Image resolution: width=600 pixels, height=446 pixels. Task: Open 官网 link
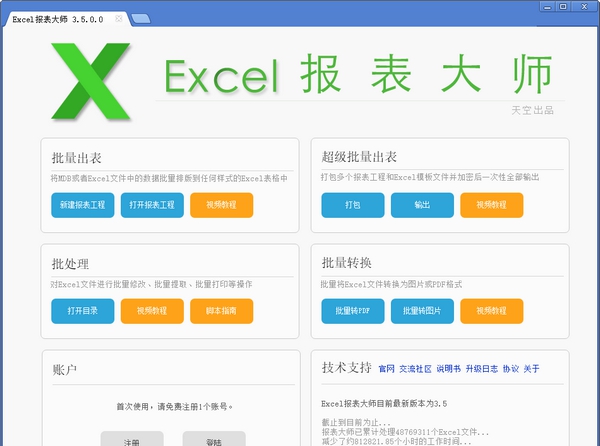[x=386, y=369]
